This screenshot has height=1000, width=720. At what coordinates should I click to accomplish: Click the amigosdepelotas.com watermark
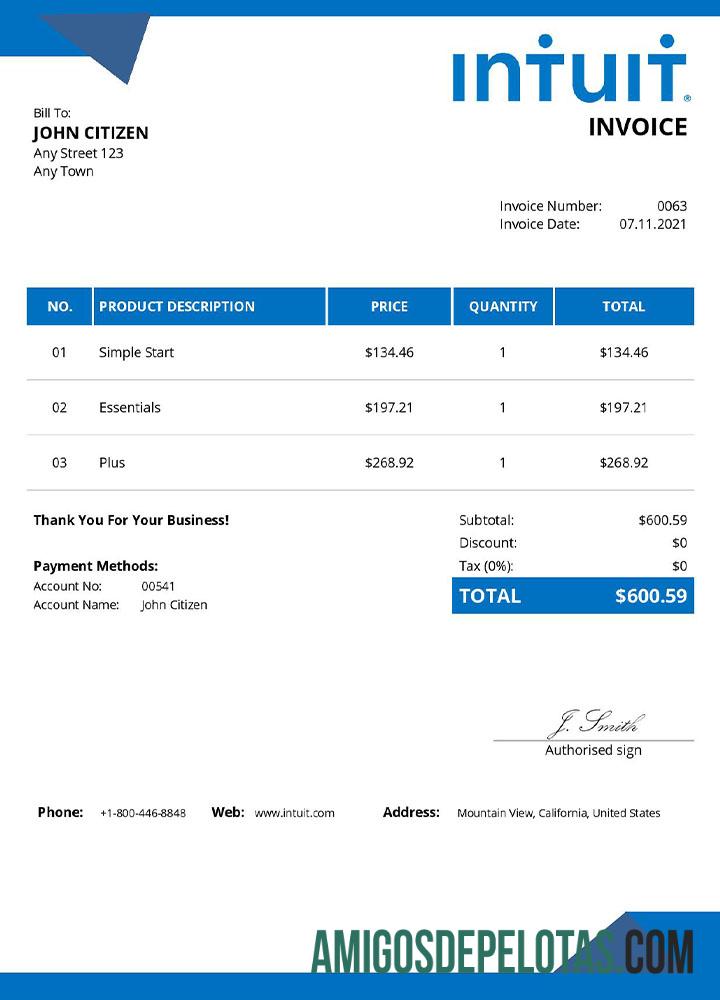(503, 951)
